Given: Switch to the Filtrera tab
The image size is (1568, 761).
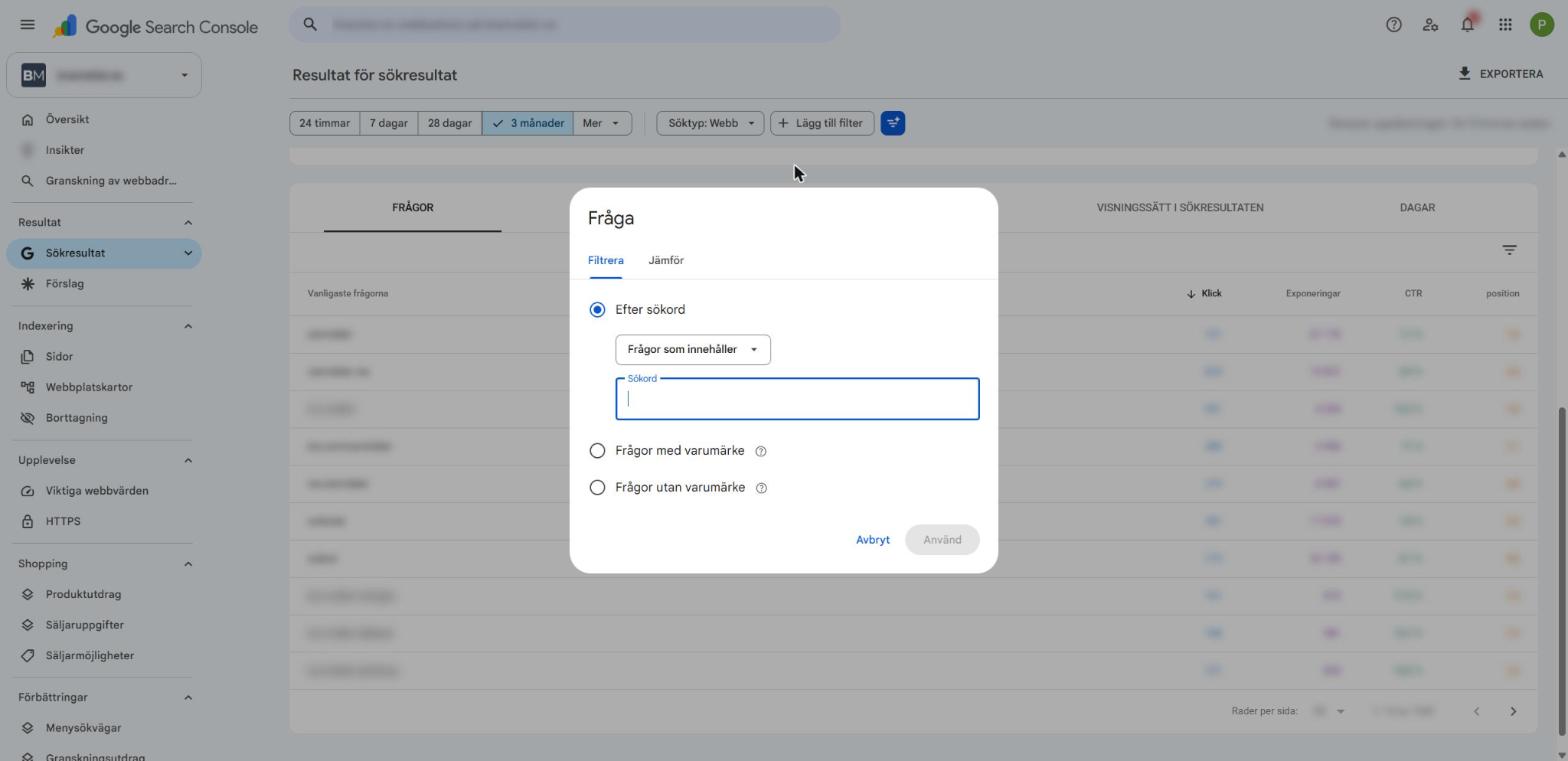Looking at the screenshot, I should (605, 261).
